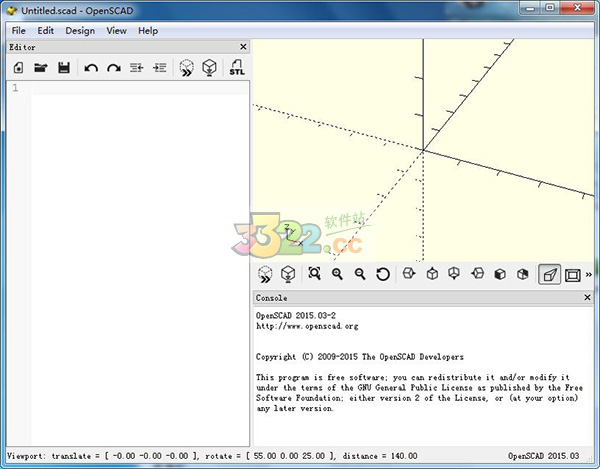Close the Console panel

pyautogui.click(x=587, y=297)
